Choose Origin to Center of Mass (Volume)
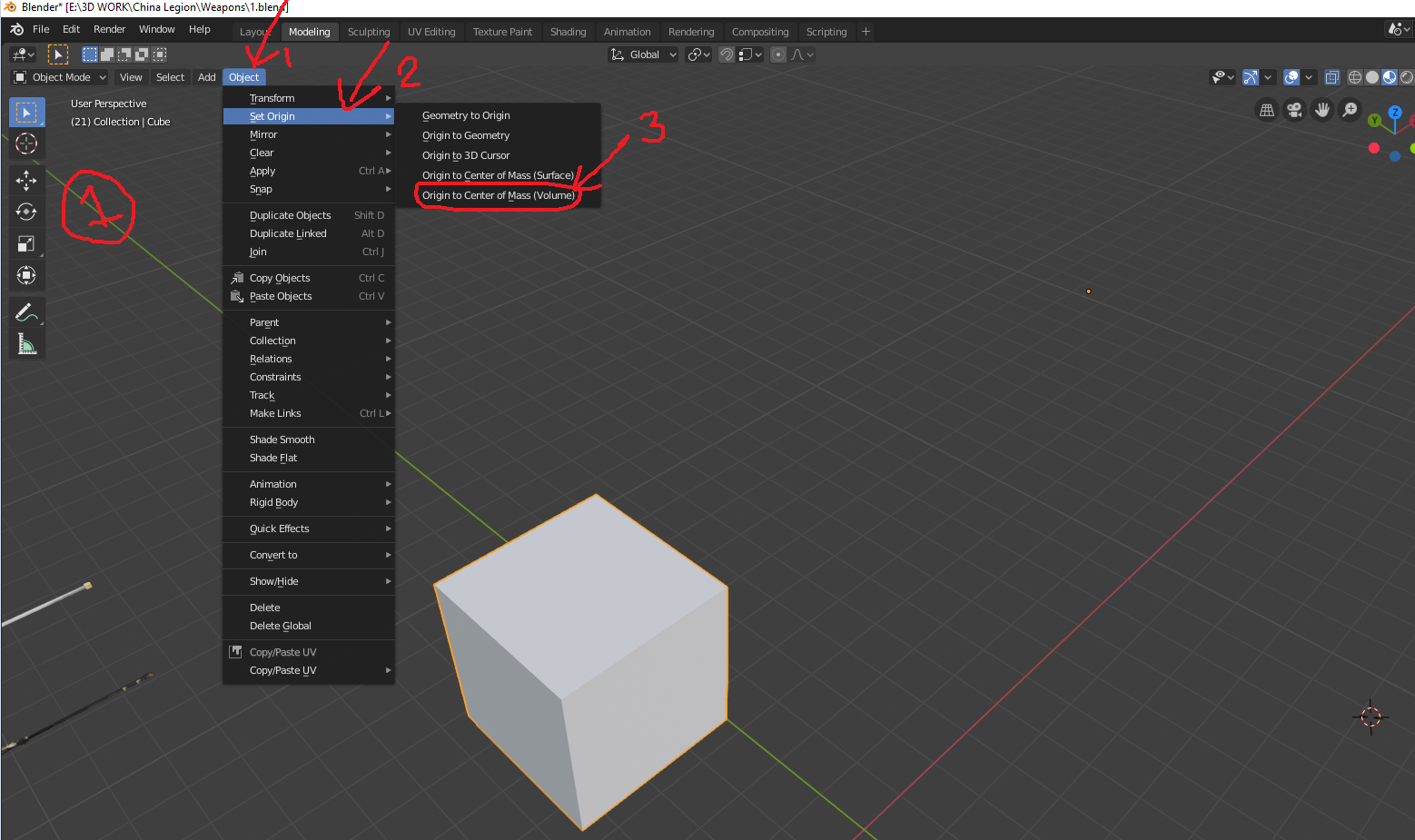The height and width of the screenshot is (840, 1415). pyautogui.click(x=499, y=194)
